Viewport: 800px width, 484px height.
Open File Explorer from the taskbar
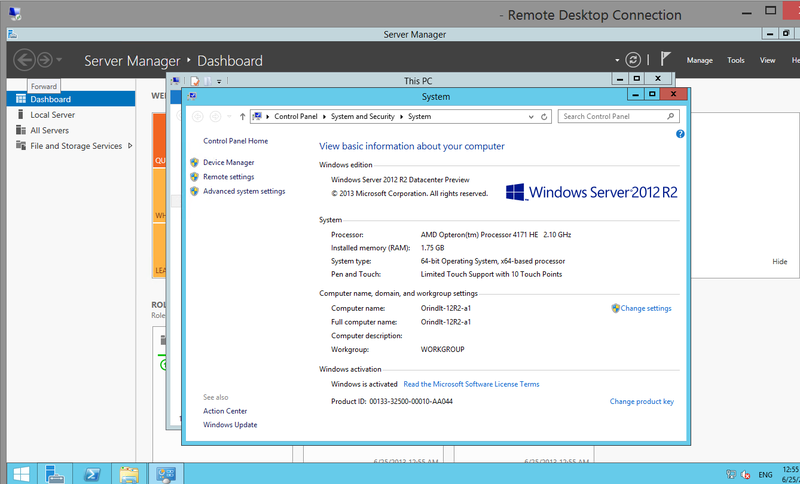click(x=129, y=474)
